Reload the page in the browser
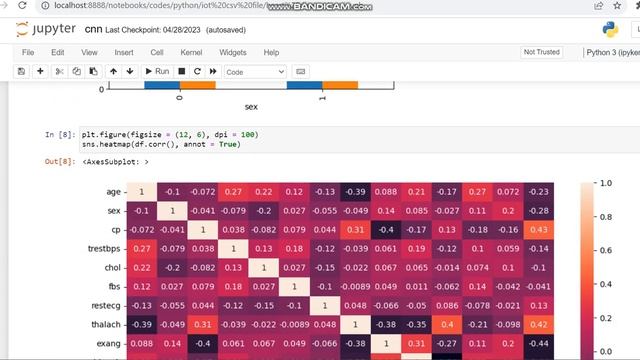Screen dimensions: 640x360 22,5
